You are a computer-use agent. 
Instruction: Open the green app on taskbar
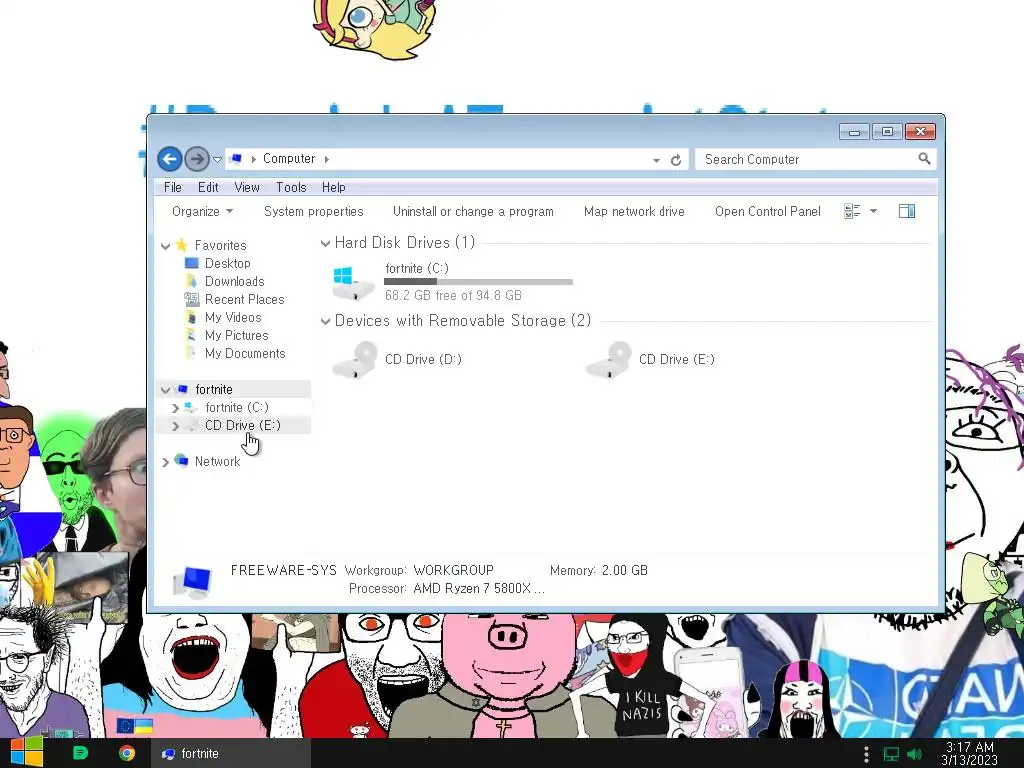click(x=80, y=753)
